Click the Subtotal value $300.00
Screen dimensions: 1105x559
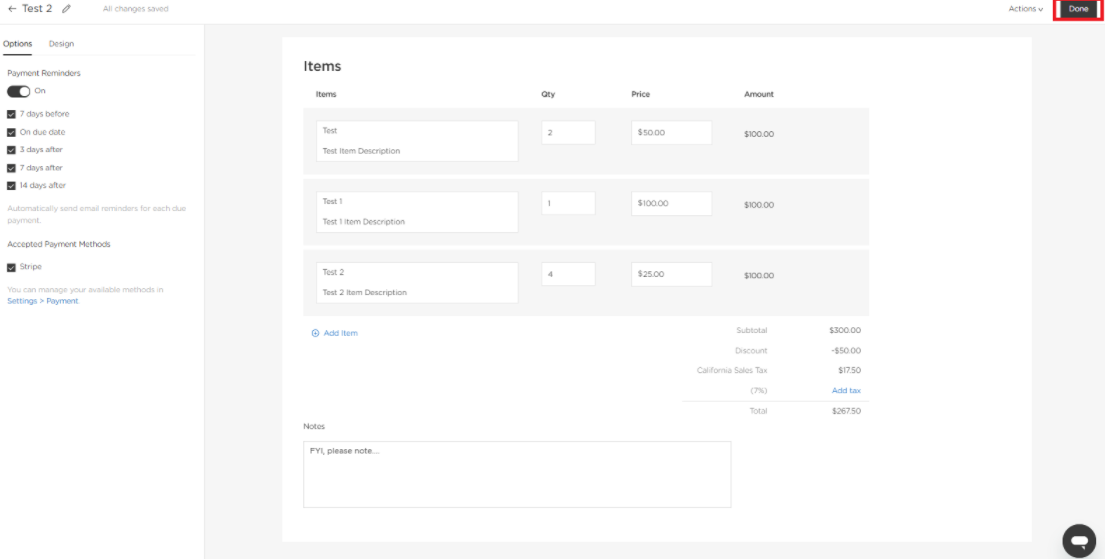coord(845,331)
